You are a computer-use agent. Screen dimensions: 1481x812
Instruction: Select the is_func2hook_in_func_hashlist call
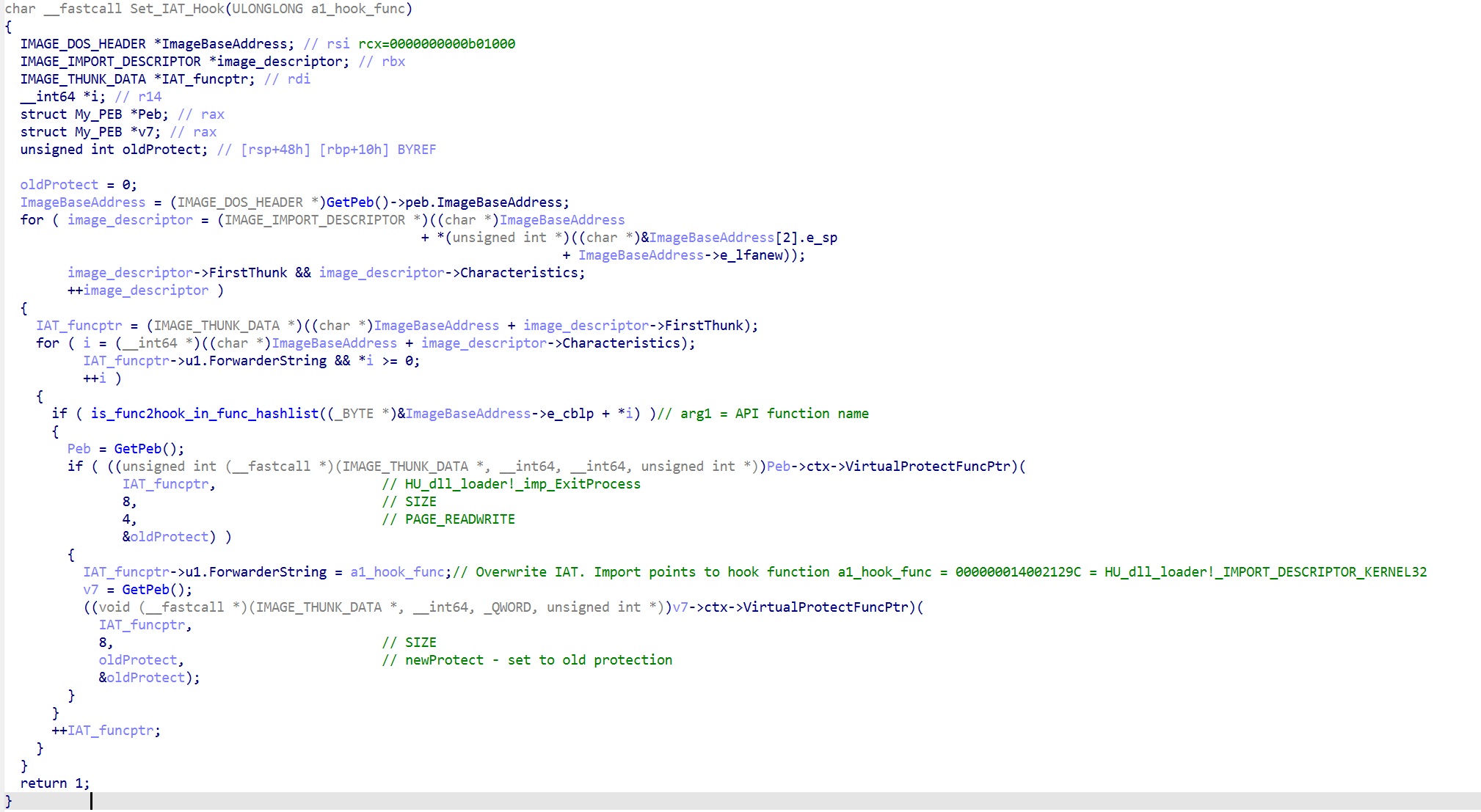click(205, 414)
